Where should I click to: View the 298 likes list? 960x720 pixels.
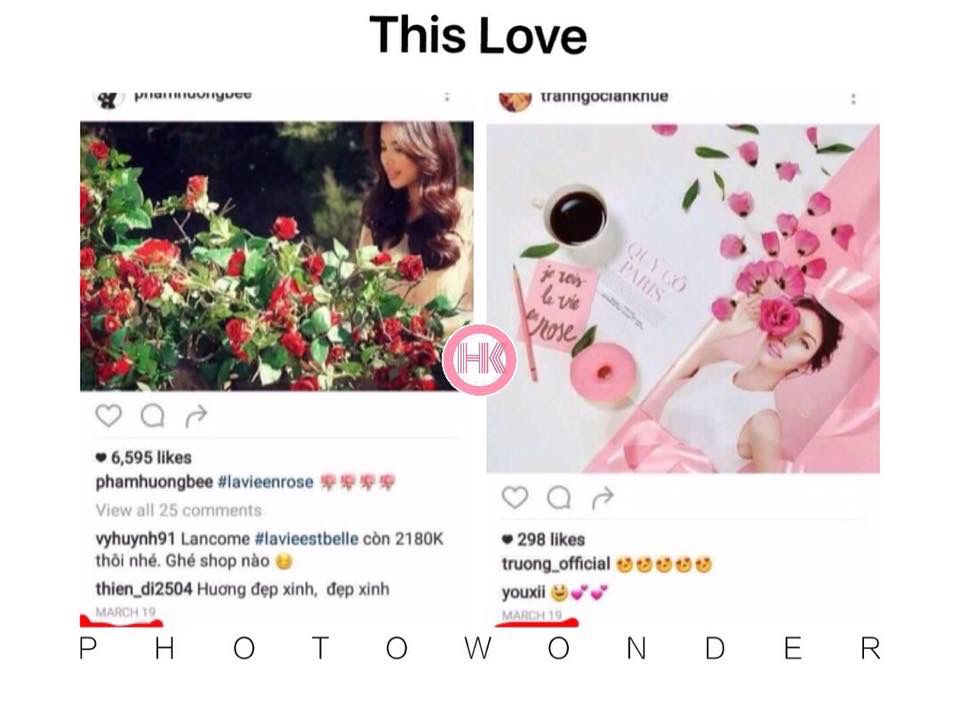coord(550,539)
